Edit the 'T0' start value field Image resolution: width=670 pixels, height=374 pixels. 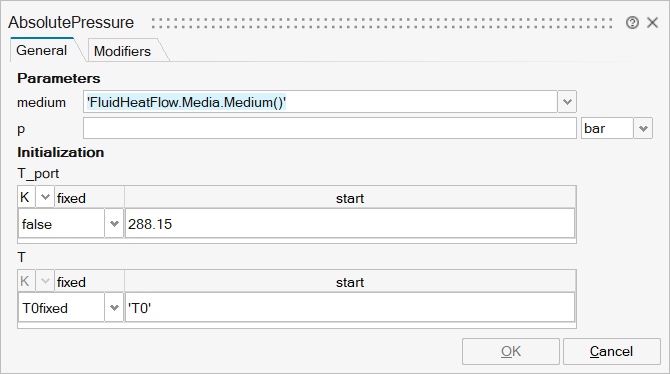(x=350, y=307)
